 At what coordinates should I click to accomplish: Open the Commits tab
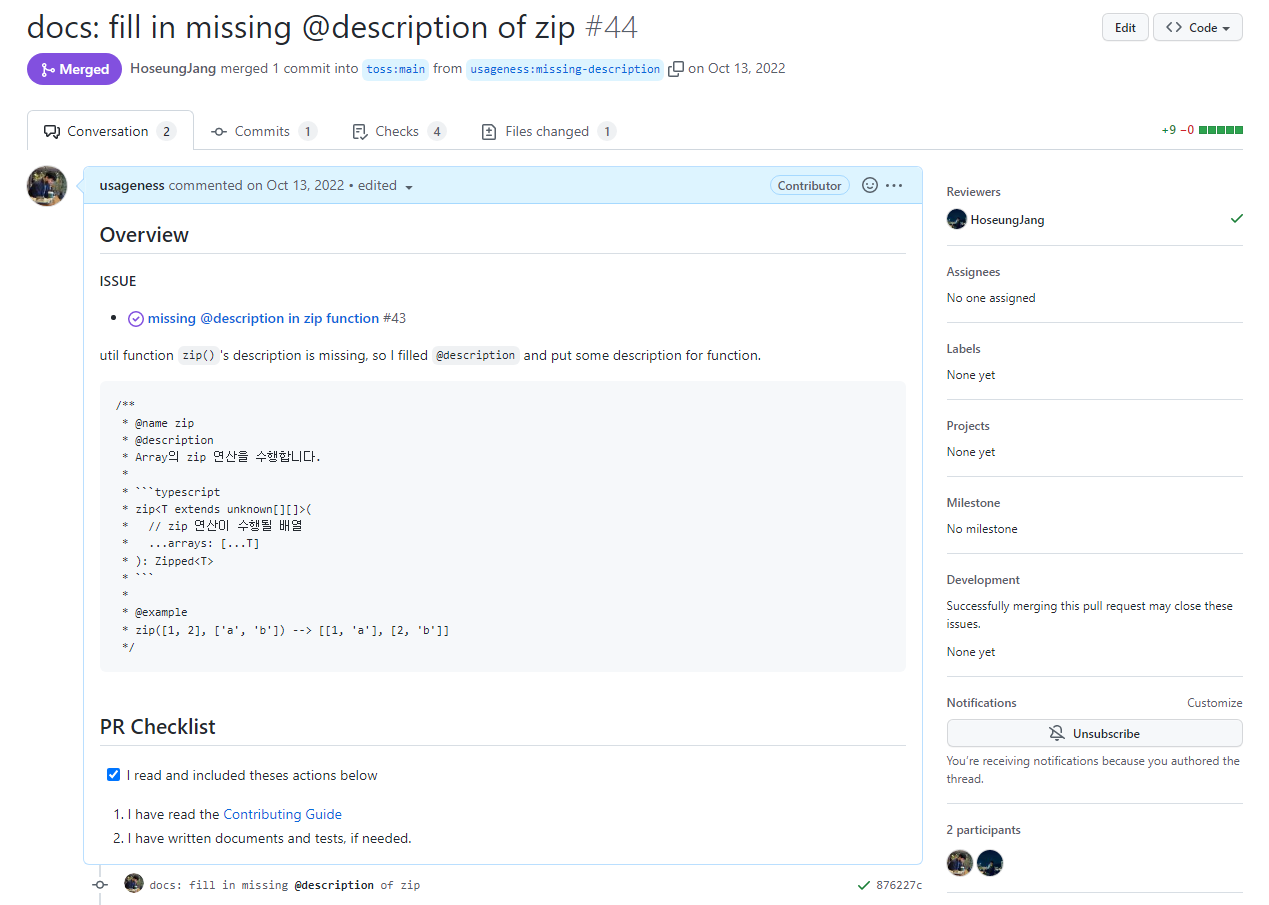pos(264,131)
